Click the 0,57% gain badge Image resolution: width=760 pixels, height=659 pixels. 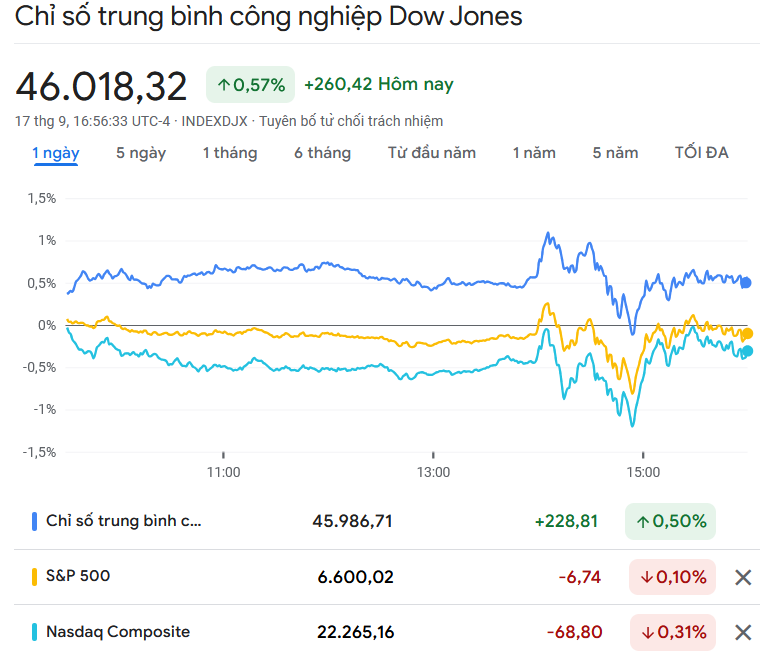click(251, 85)
